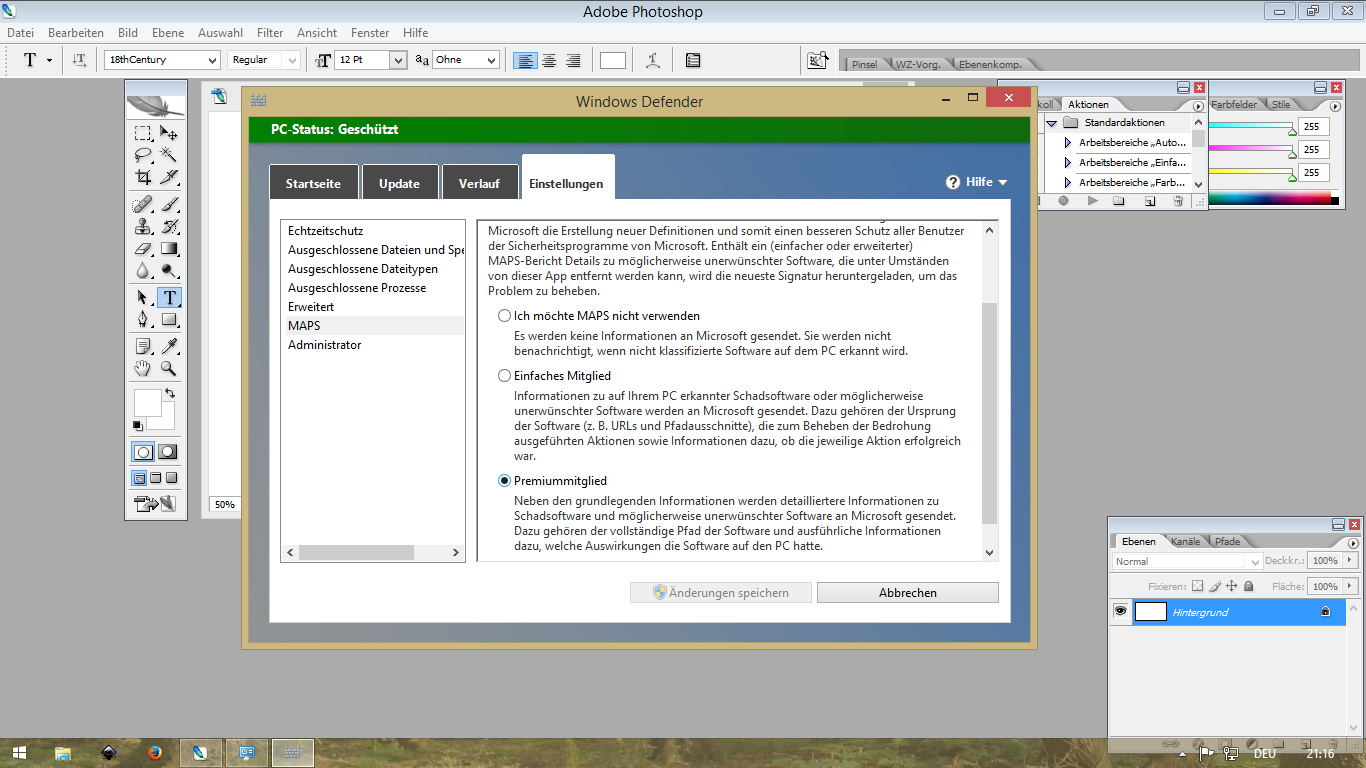Viewport: 1366px width, 768px height.
Task: Click play action icon in Aktionen panel
Action: coord(1092,201)
